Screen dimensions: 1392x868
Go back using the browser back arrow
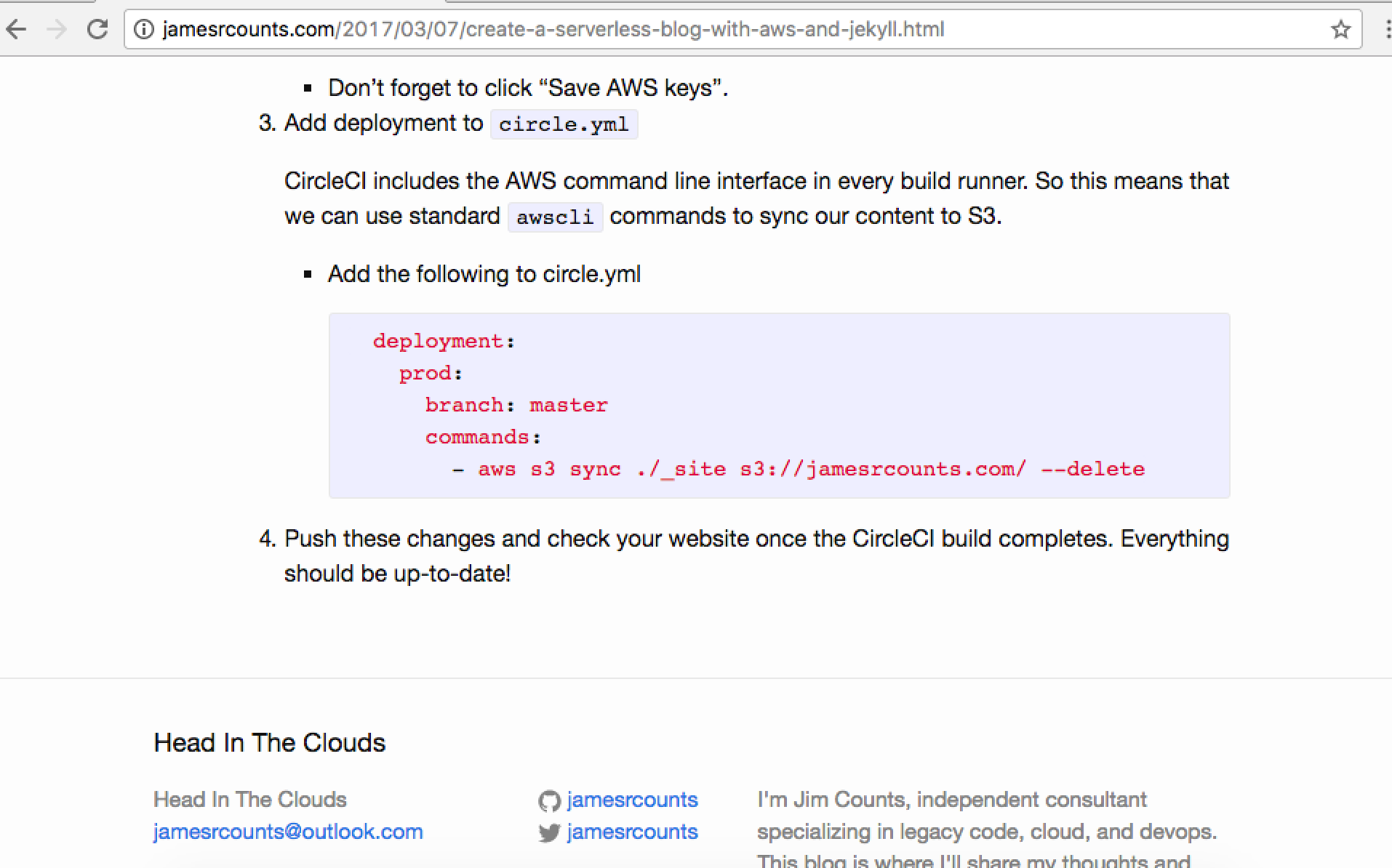[16, 29]
